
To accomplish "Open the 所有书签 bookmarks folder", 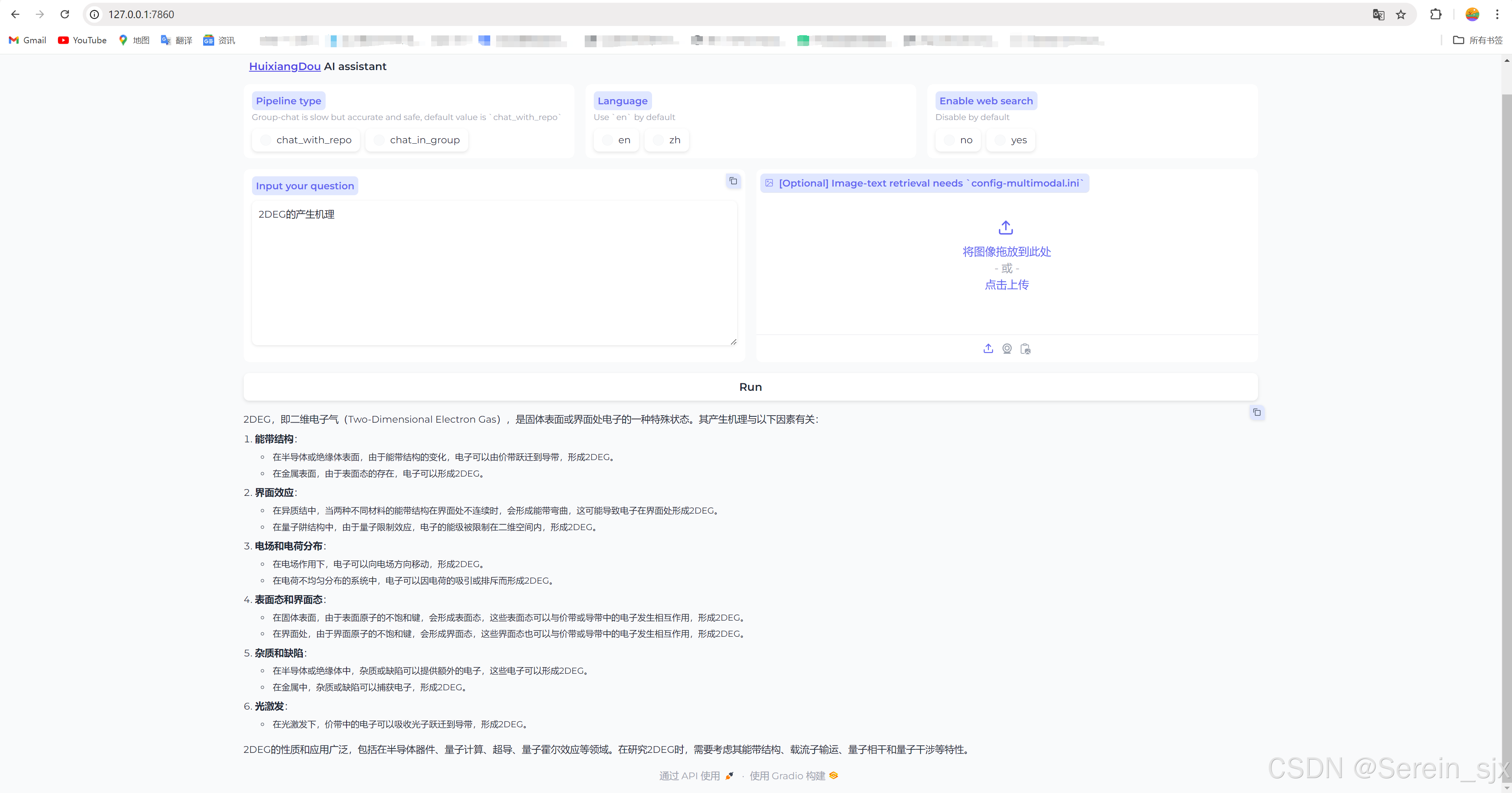I will [x=1477, y=41].
